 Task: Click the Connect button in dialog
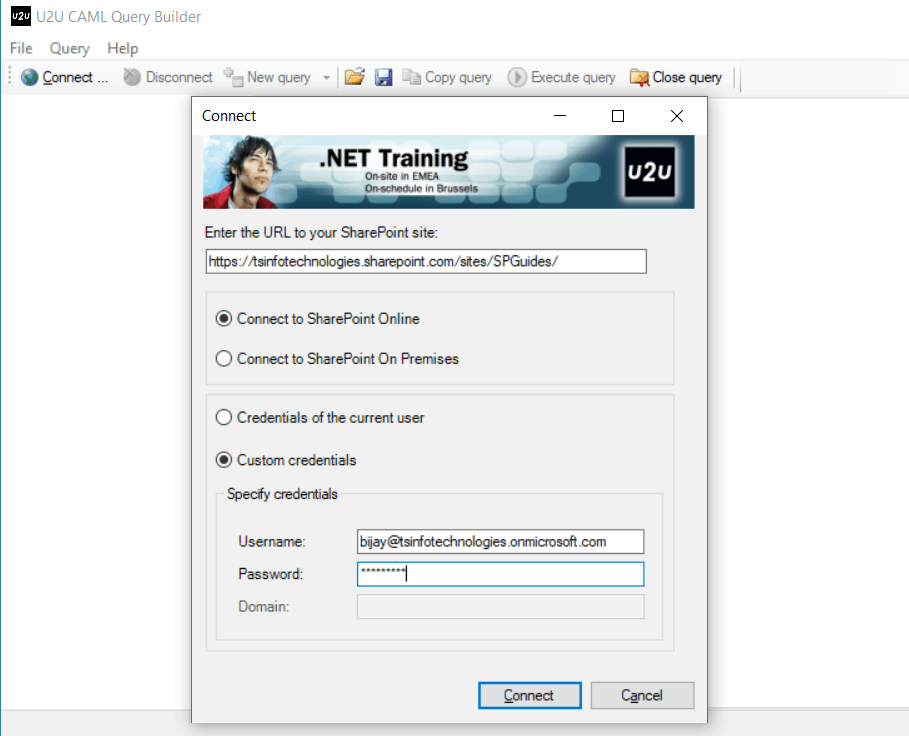click(530, 695)
